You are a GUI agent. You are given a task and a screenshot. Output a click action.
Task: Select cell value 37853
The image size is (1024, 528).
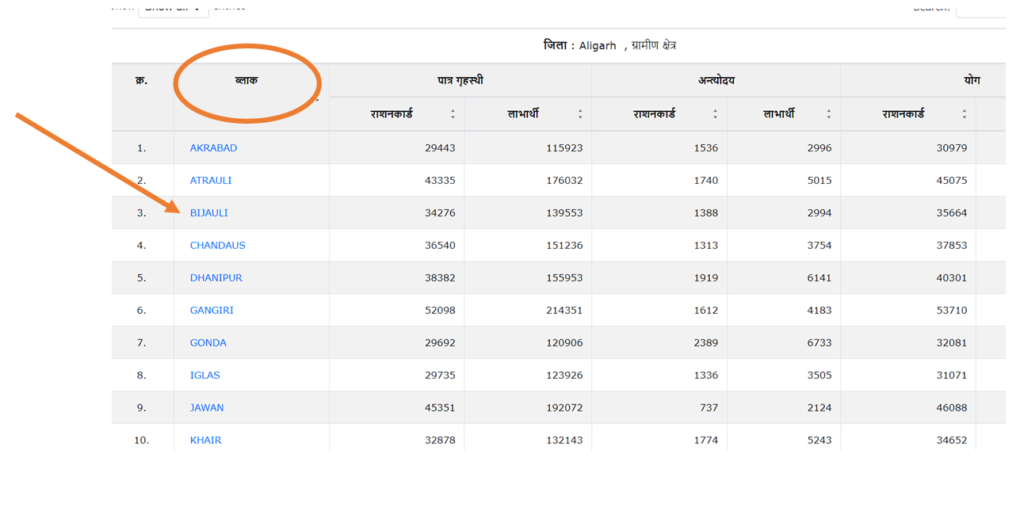(952, 246)
